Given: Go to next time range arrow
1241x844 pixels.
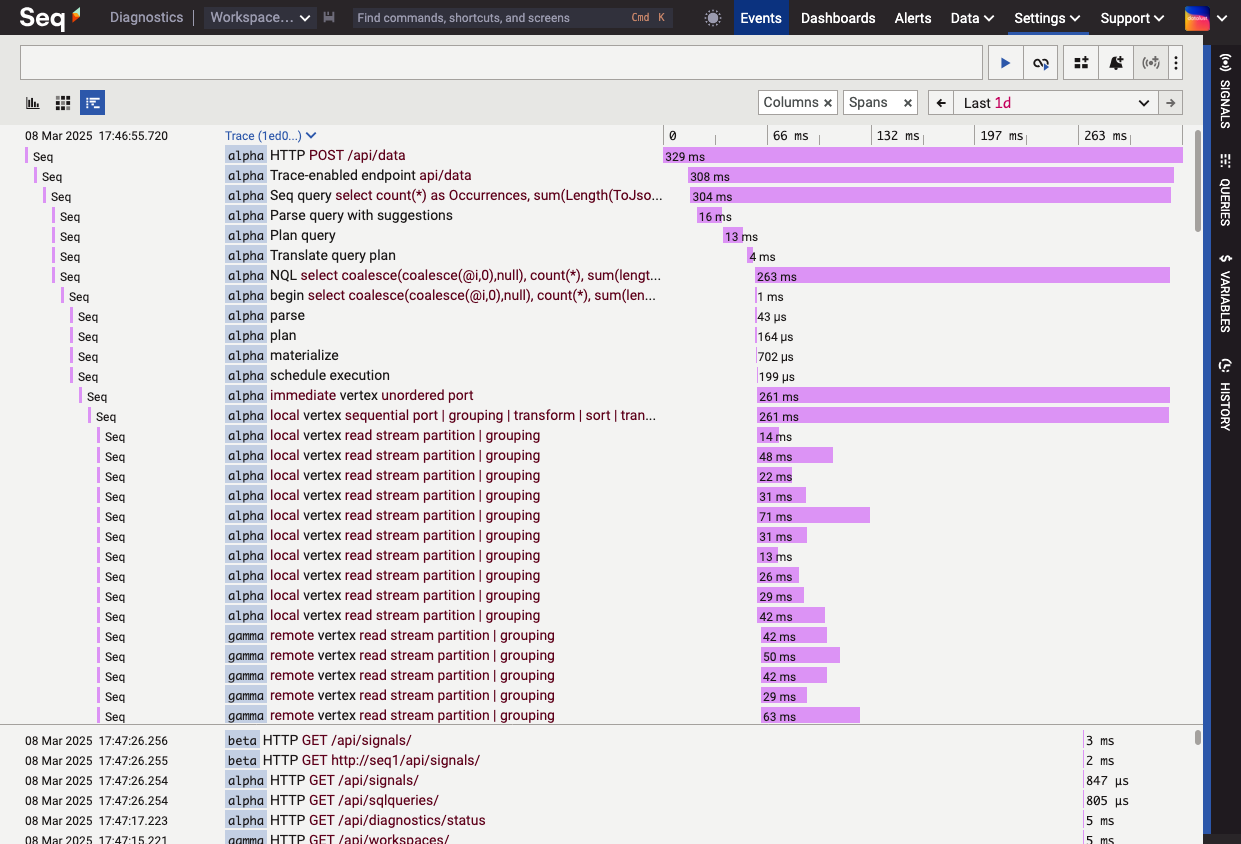Looking at the screenshot, I should (1170, 103).
